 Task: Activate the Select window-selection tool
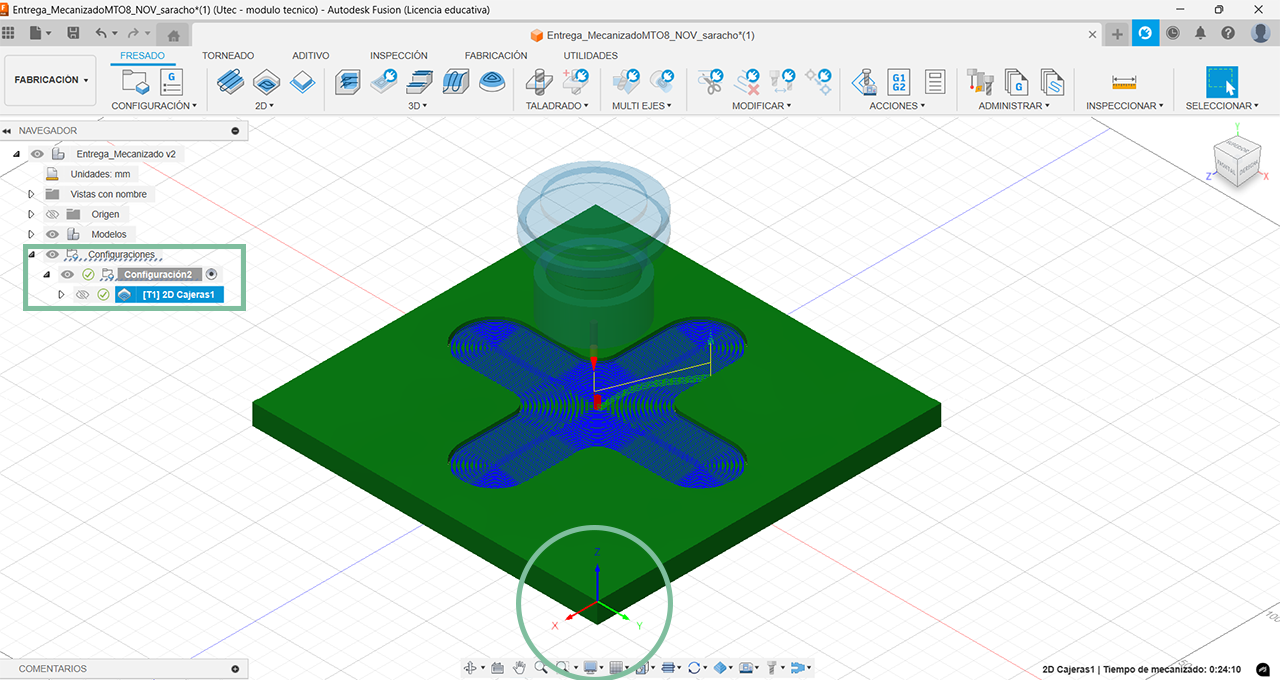click(x=1222, y=82)
